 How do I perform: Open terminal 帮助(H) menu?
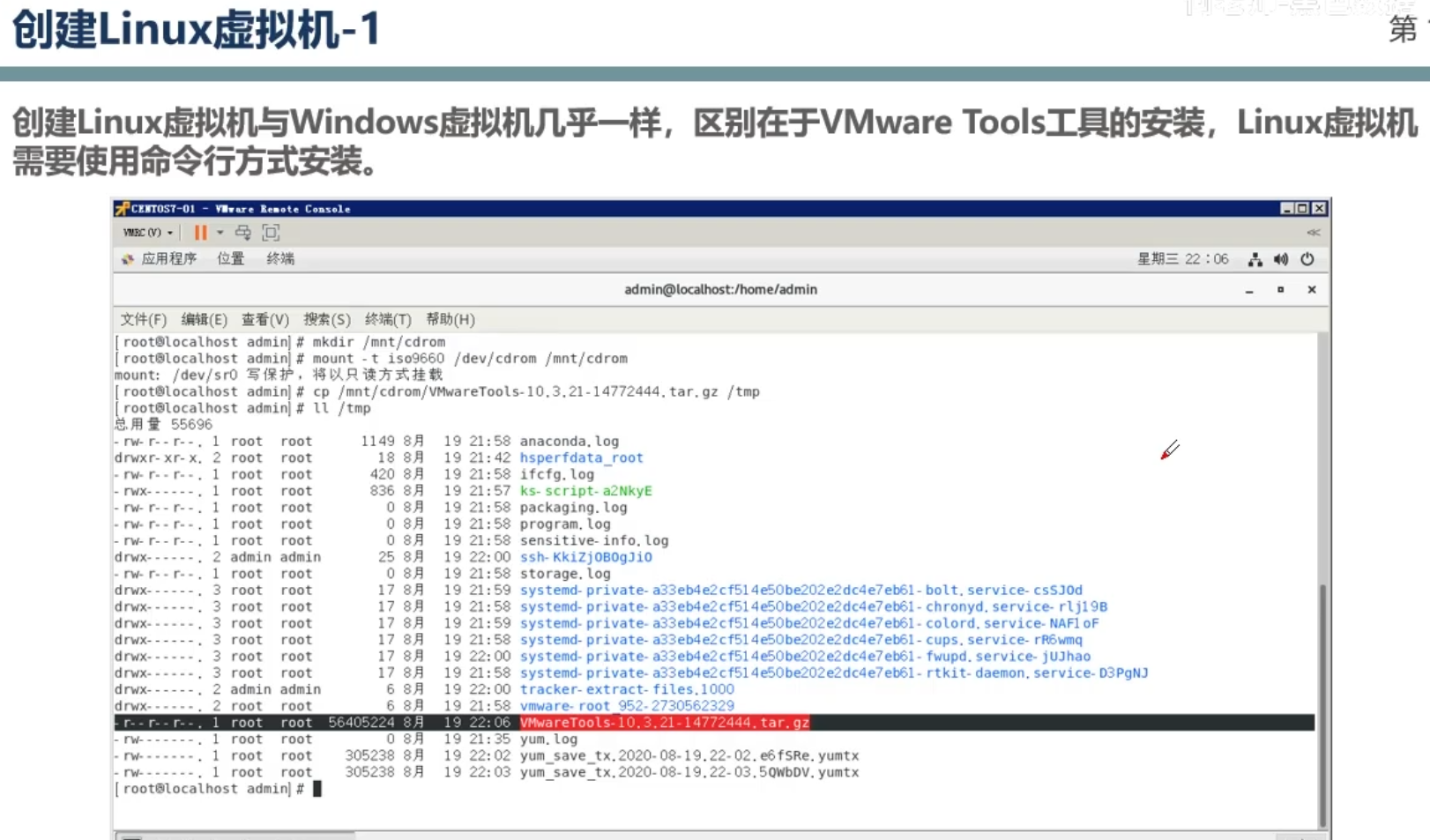click(x=450, y=319)
